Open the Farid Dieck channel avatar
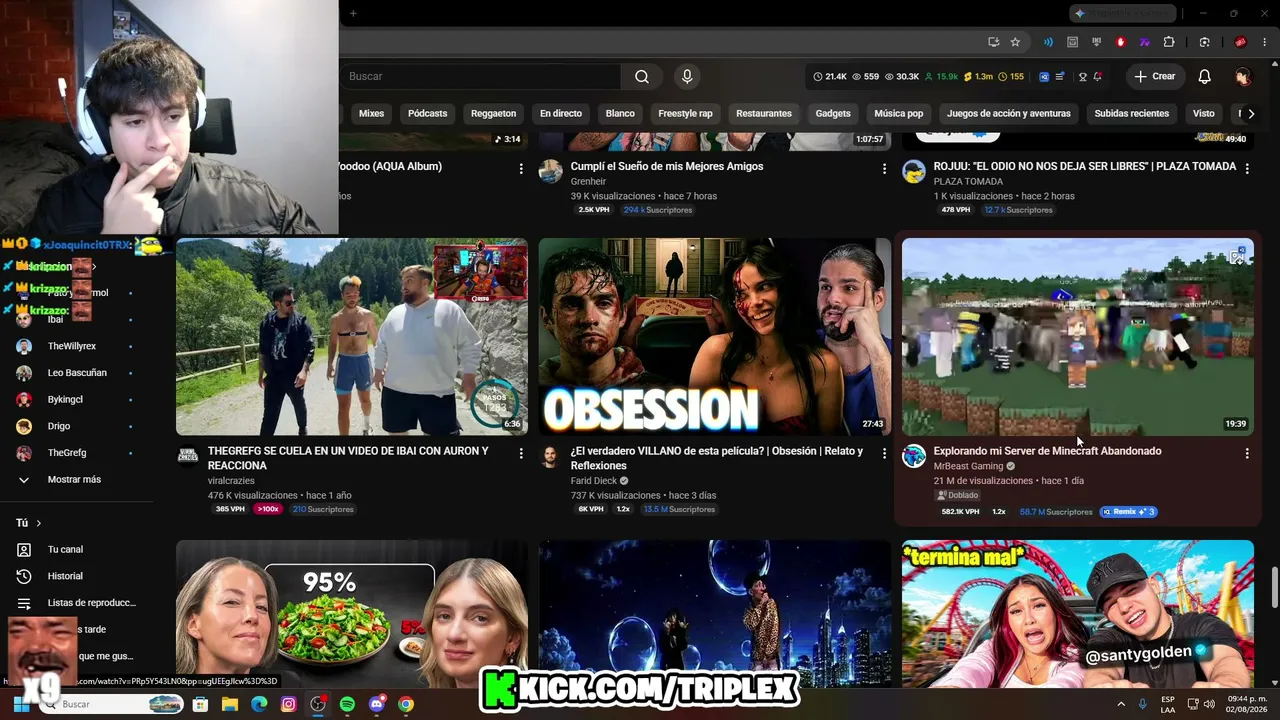The width and height of the screenshot is (1280, 720). click(550, 457)
